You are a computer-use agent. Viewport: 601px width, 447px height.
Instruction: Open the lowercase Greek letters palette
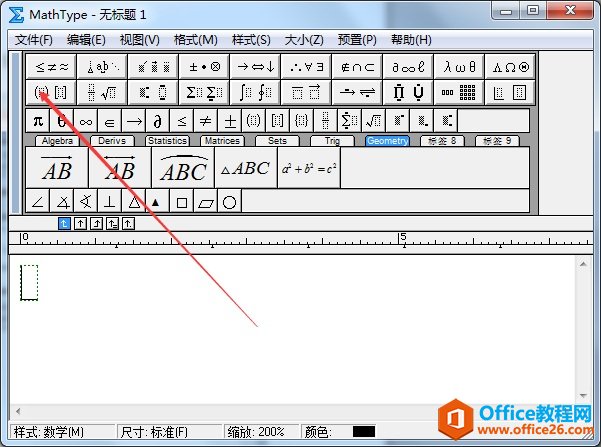point(459,67)
